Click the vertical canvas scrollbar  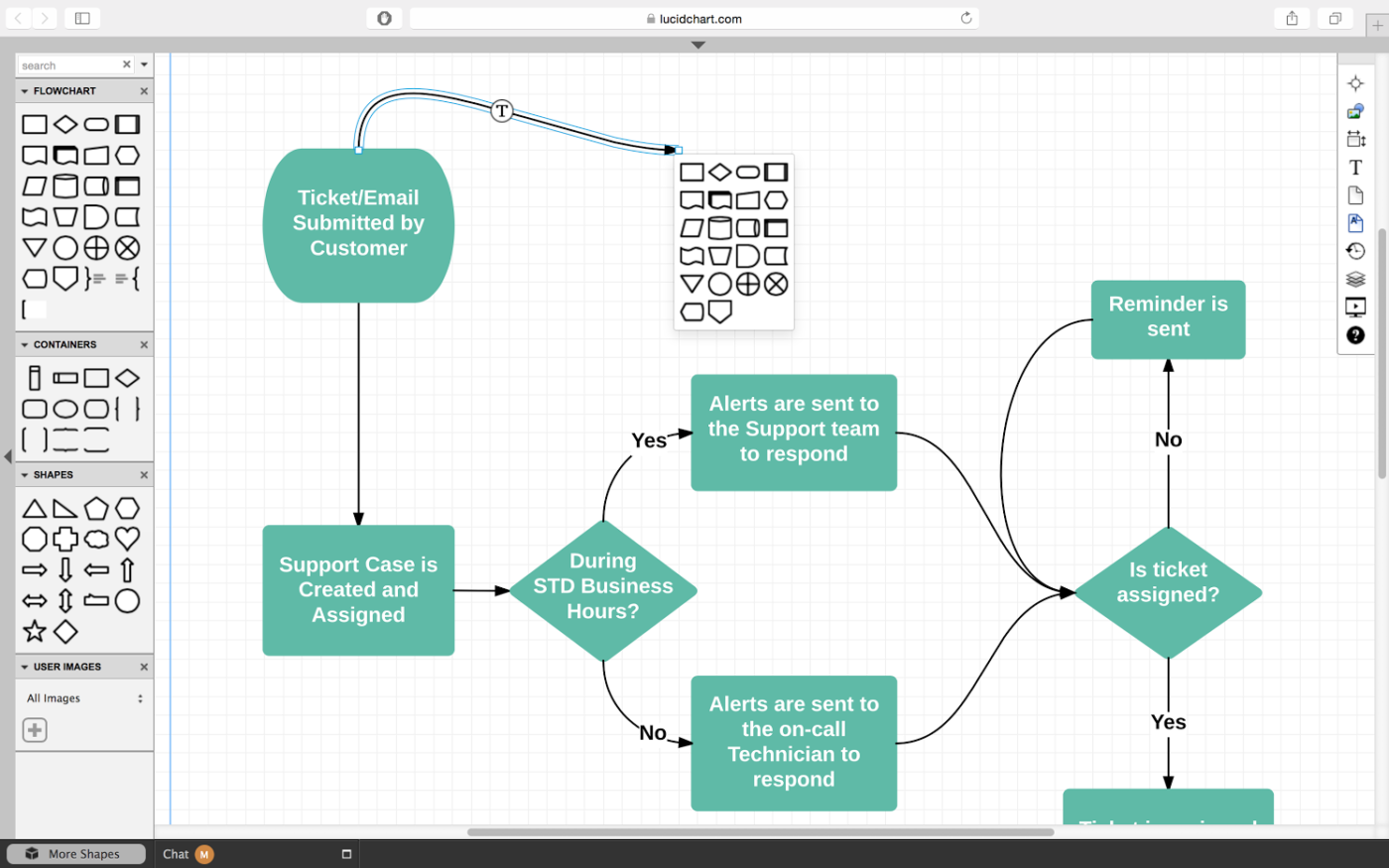coord(1382,355)
